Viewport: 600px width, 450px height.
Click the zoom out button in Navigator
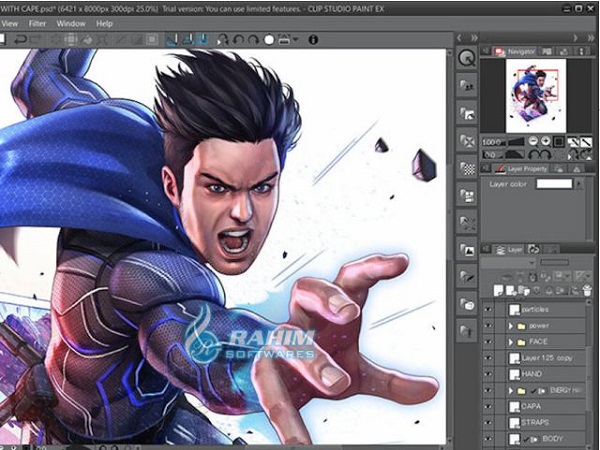pos(532,142)
